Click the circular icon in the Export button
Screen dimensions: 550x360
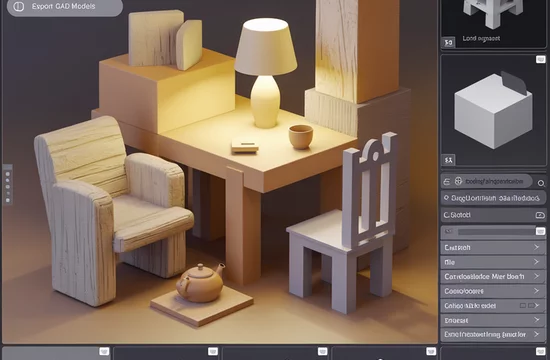[18, 7]
